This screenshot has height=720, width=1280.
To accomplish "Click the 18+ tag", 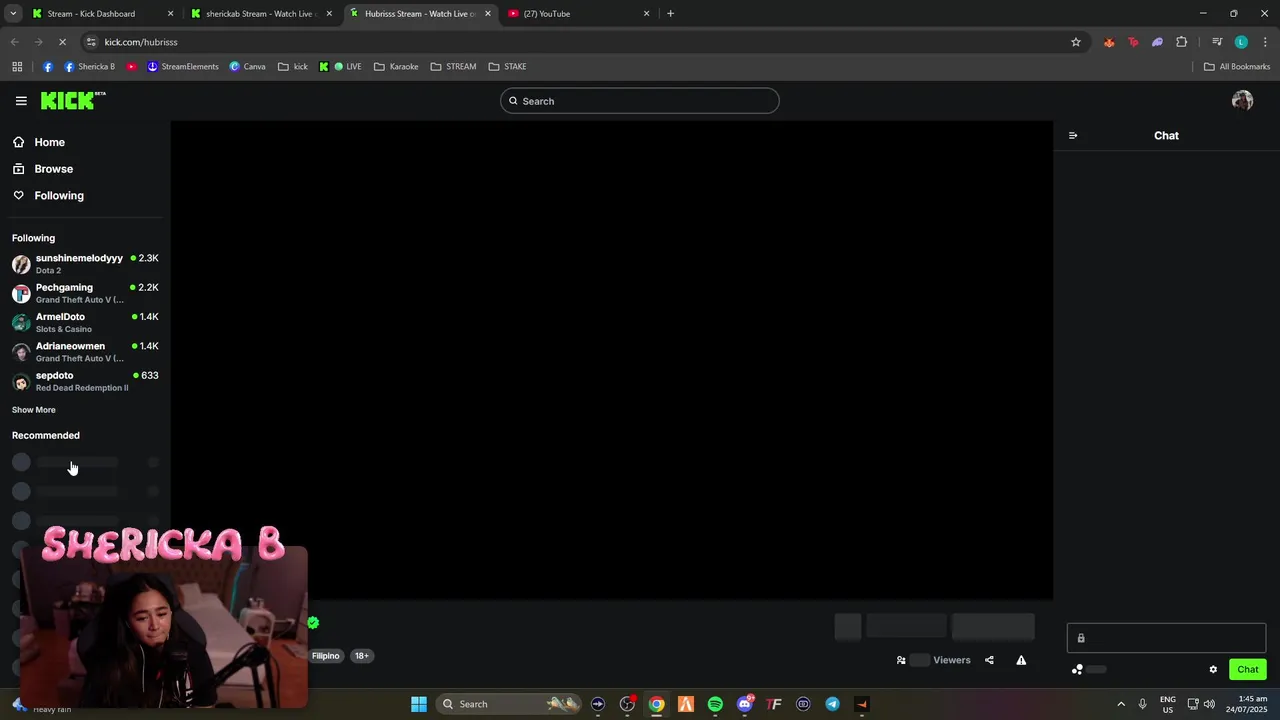I will click(x=362, y=656).
